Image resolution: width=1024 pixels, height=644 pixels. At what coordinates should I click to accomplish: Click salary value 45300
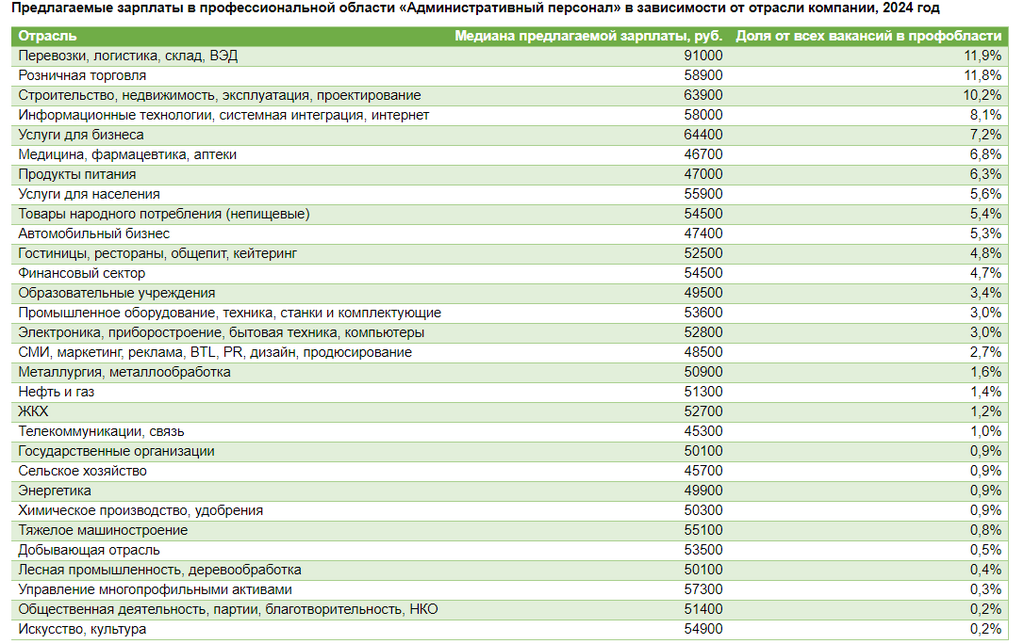(703, 432)
